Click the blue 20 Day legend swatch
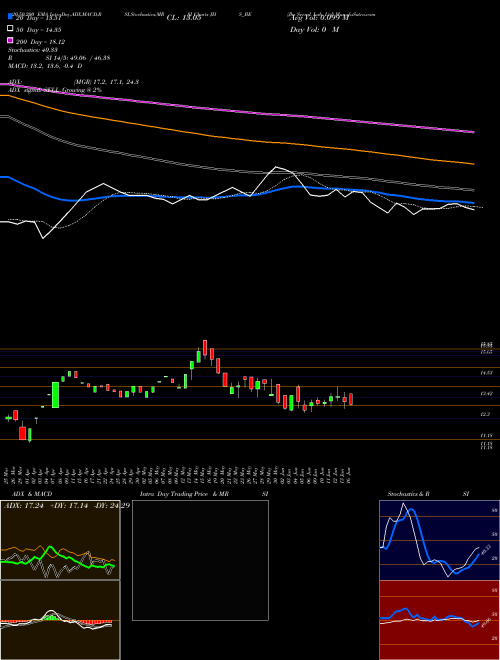The width and height of the screenshot is (500, 660). [x=11, y=17]
